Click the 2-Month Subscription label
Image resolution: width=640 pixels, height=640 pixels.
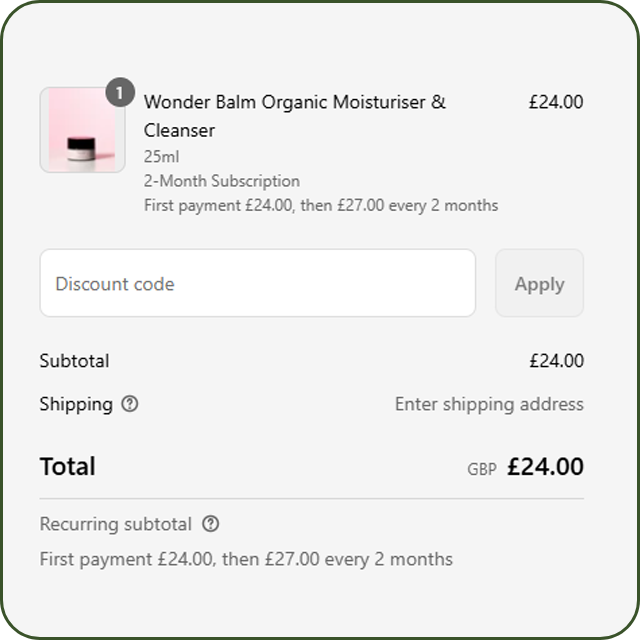(x=221, y=181)
